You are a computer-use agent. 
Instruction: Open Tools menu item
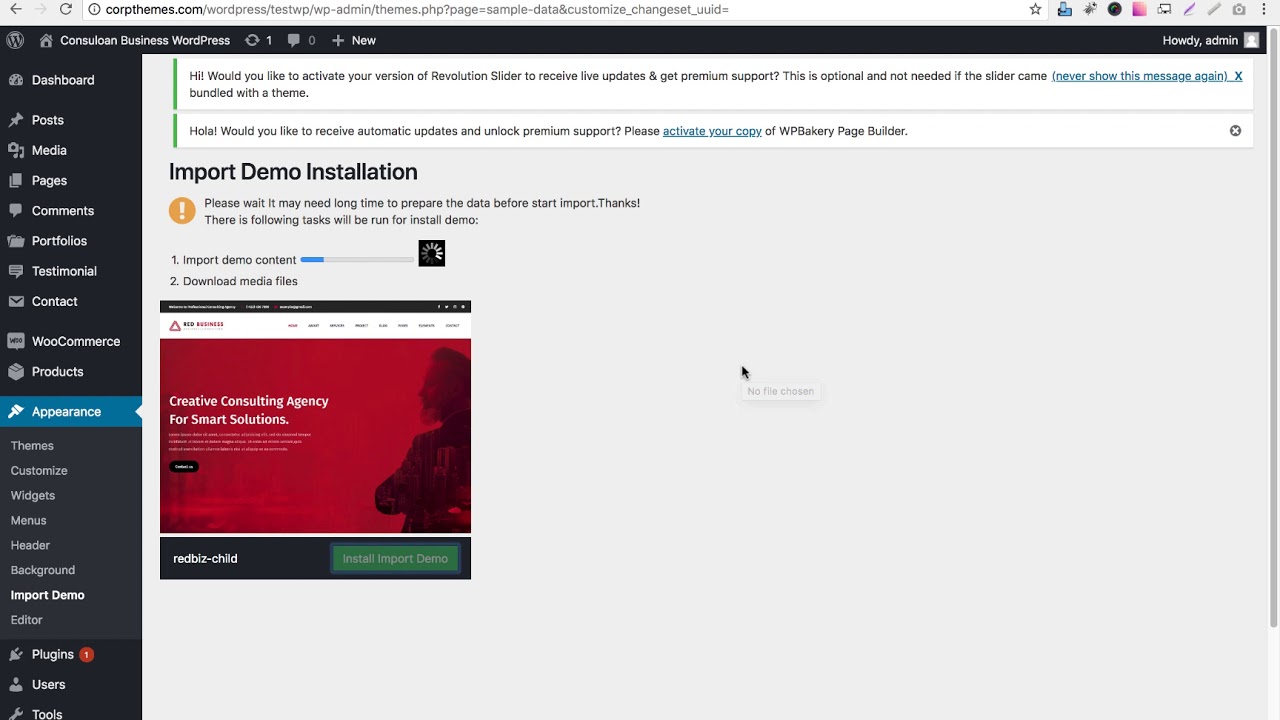(47, 714)
